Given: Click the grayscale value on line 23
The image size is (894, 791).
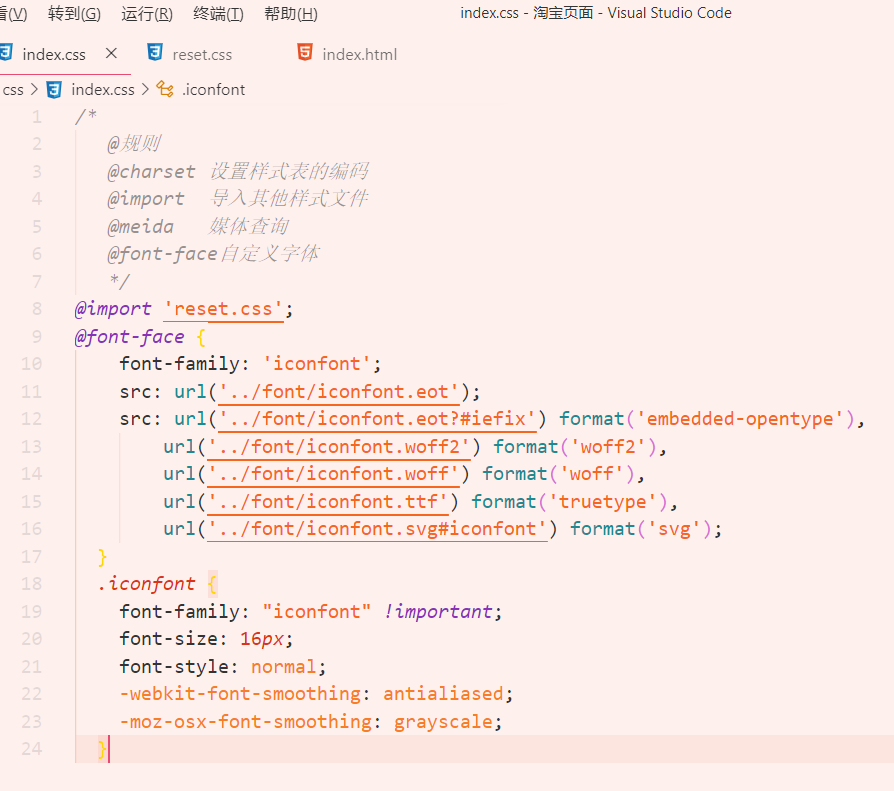Looking at the screenshot, I should pos(443,722).
